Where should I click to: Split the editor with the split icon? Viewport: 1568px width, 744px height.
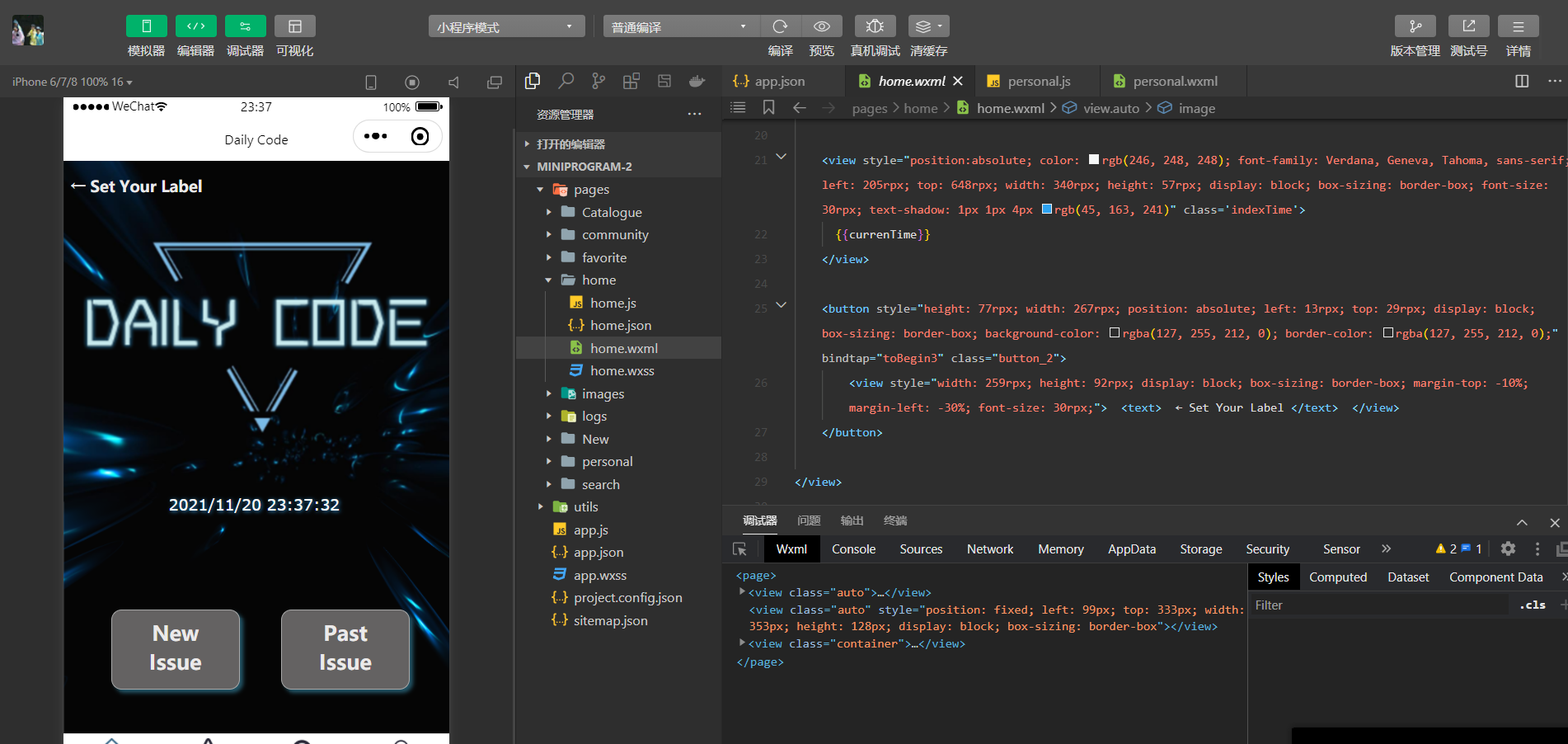1522,81
